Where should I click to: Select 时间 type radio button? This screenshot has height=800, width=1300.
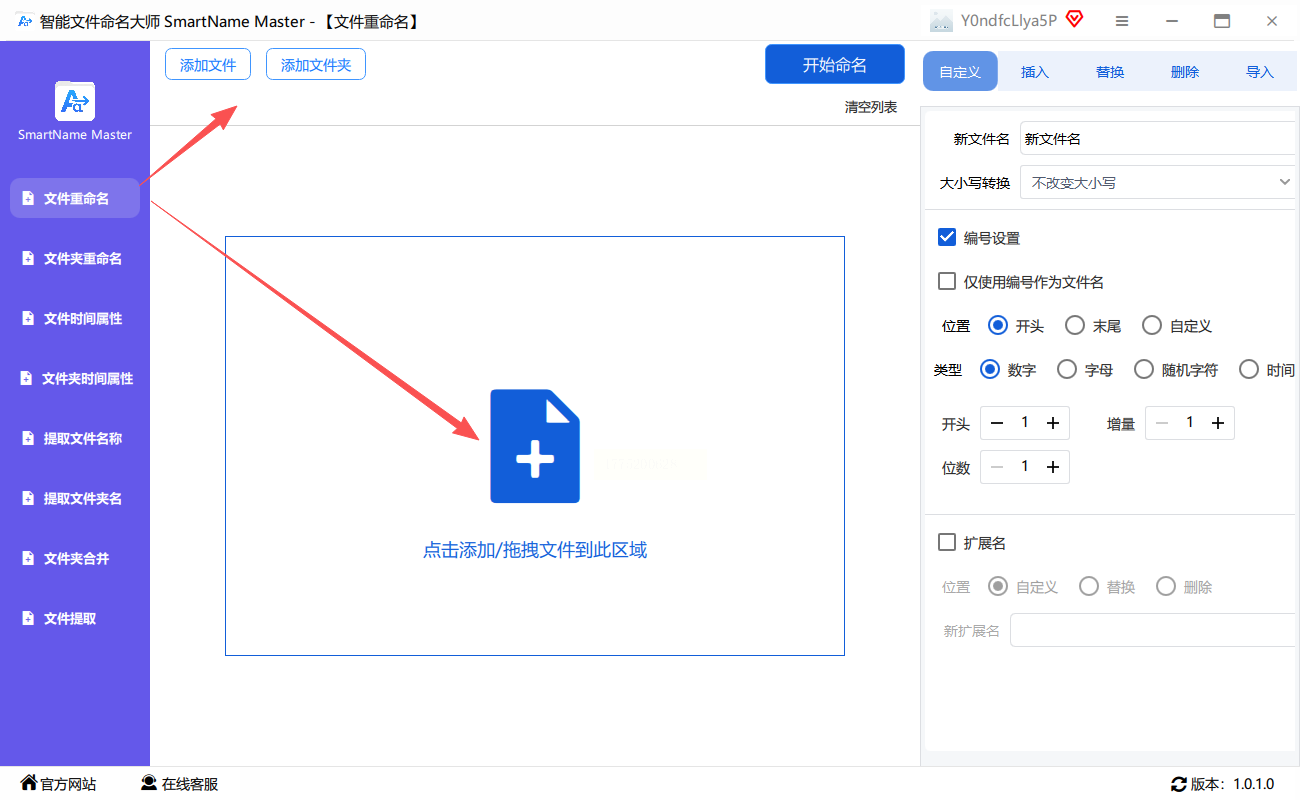[x=1249, y=369]
